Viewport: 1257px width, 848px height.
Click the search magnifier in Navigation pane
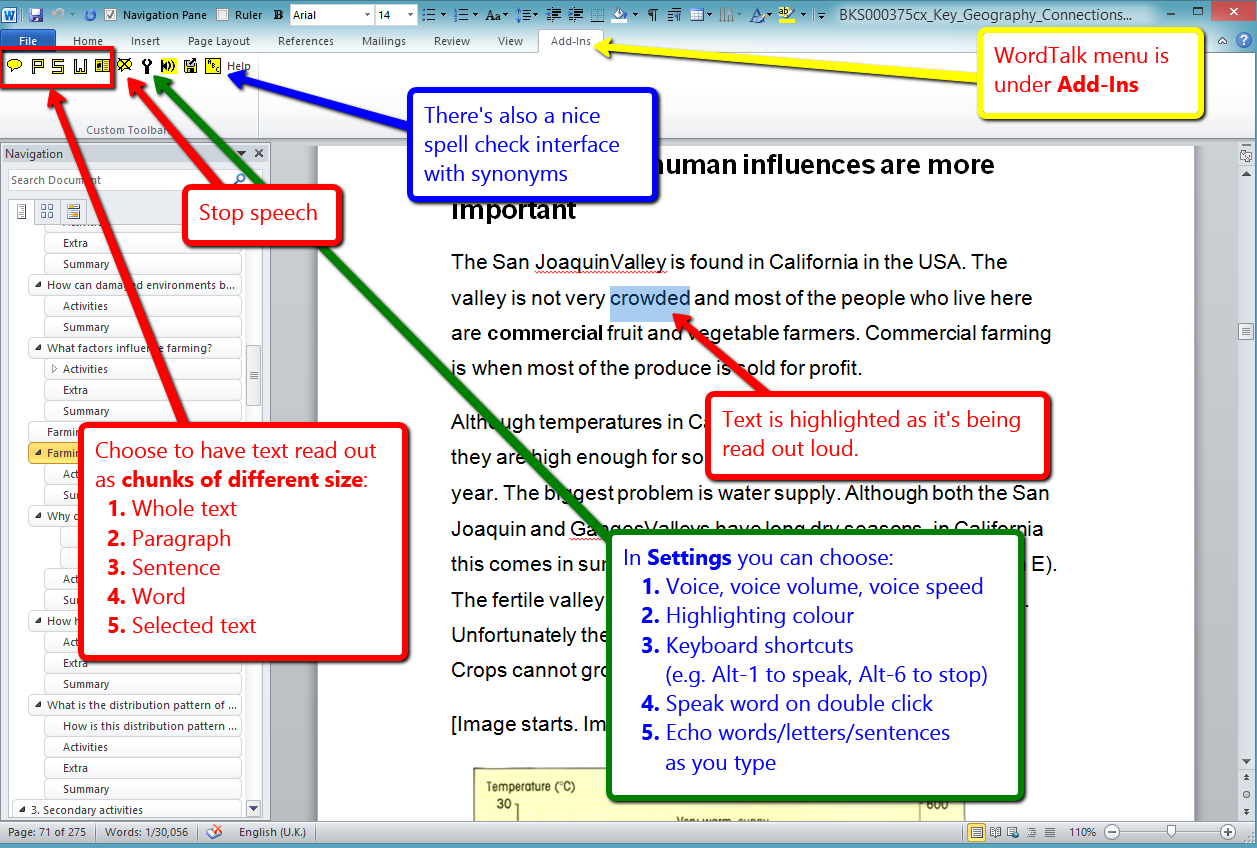click(240, 180)
